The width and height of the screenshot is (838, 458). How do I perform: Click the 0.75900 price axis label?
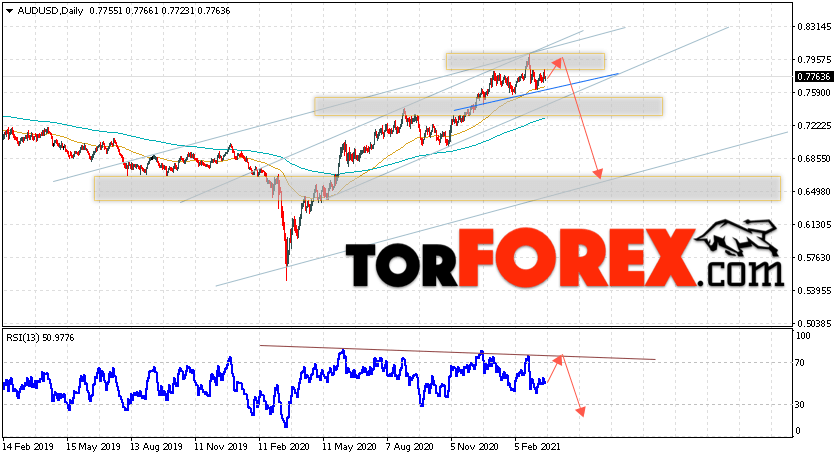[x=814, y=92]
